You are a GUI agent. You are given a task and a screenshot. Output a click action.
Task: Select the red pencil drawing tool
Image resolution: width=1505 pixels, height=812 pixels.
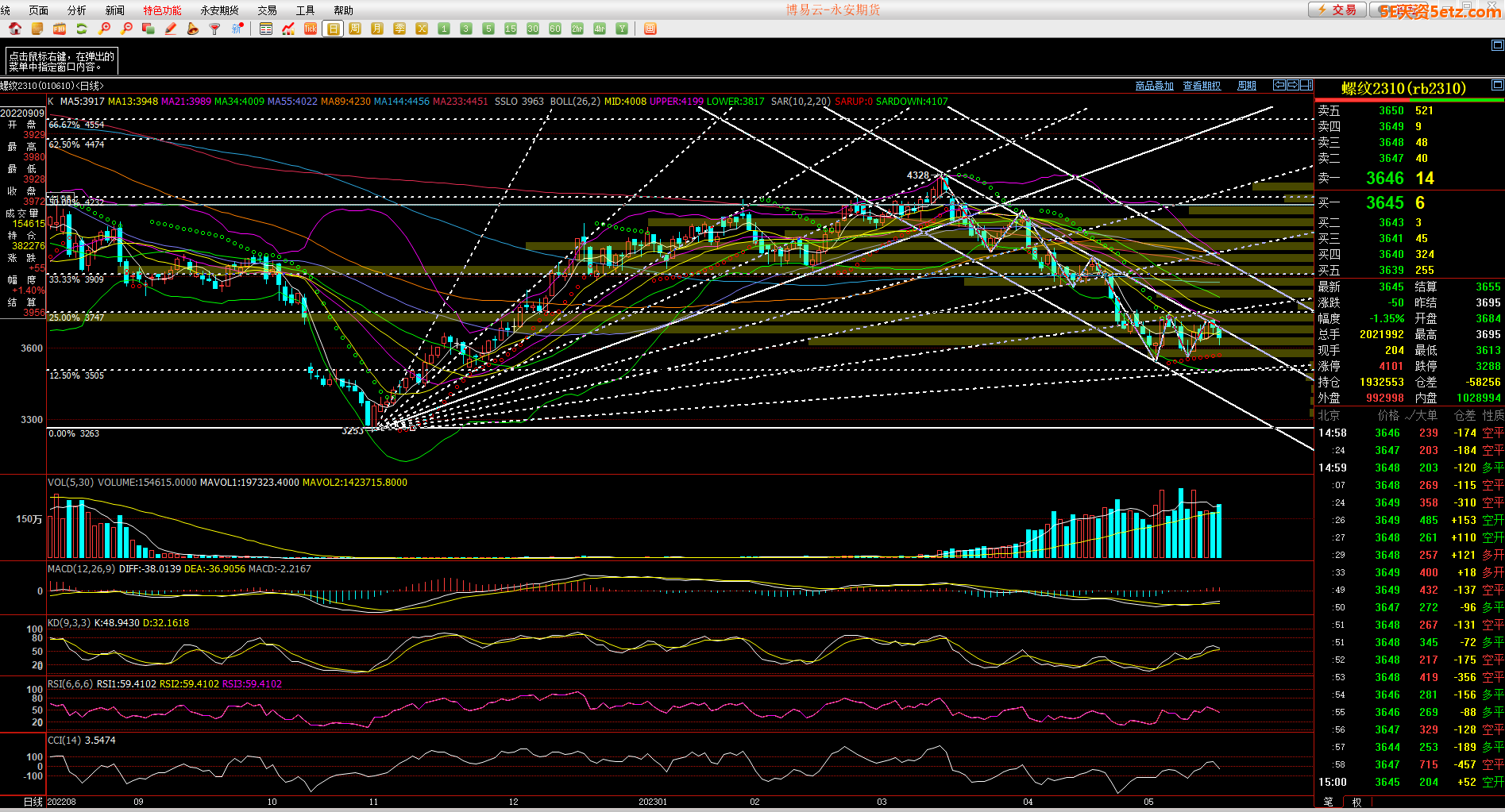pos(170,29)
